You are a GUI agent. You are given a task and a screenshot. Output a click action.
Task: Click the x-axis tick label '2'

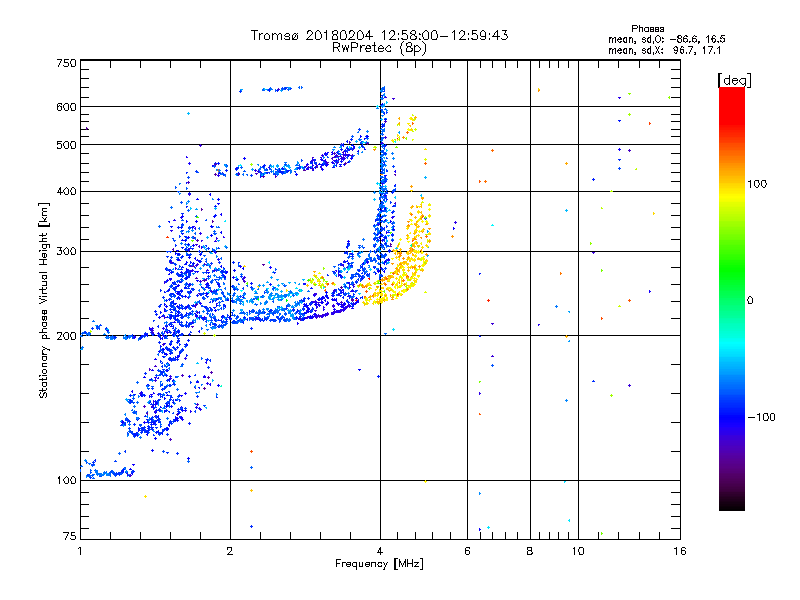230,551
